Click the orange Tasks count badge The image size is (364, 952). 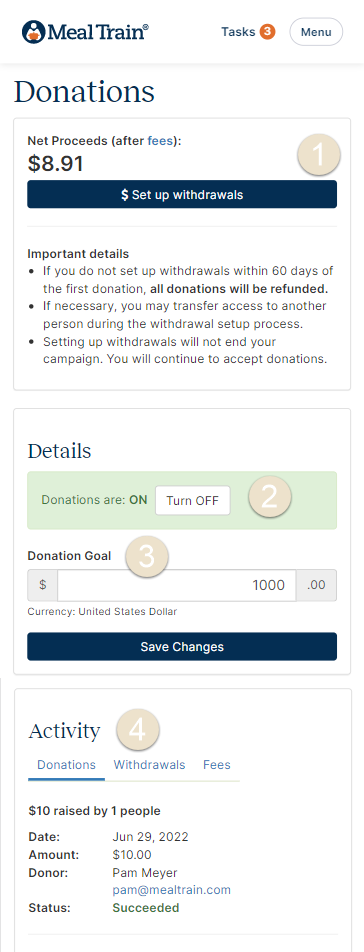coord(268,32)
